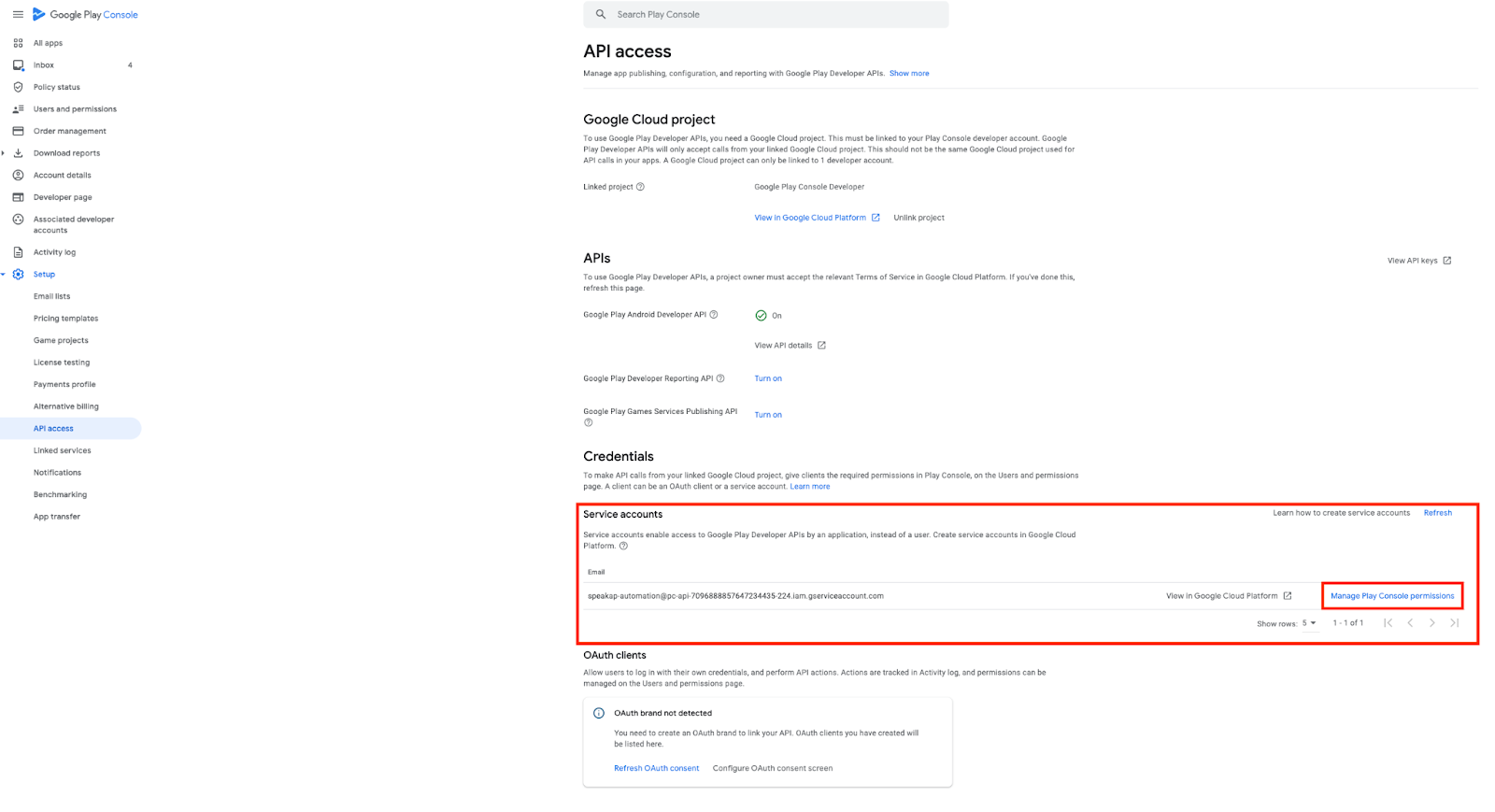Select Alternative billing under Setup
The height and width of the screenshot is (812, 1495).
(x=65, y=406)
